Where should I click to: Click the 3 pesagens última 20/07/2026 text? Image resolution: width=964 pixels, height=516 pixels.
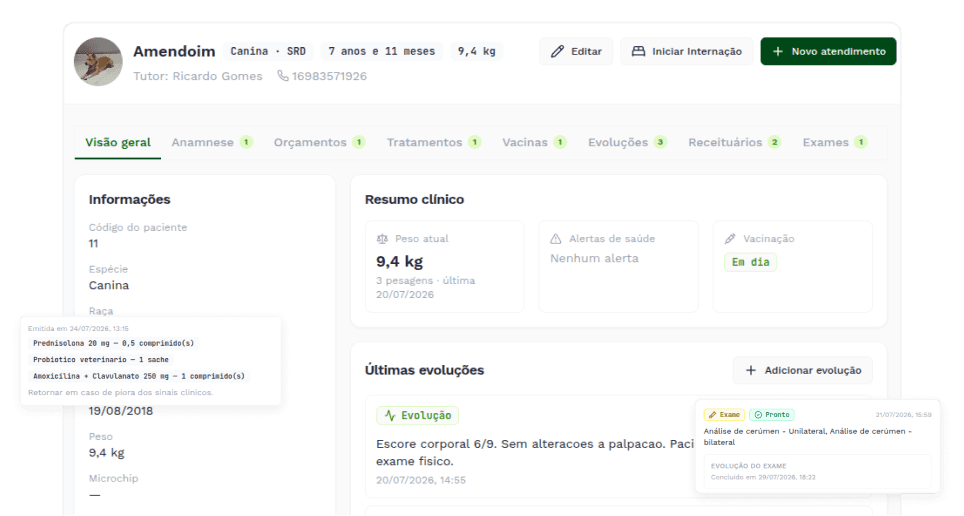tap(425, 287)
